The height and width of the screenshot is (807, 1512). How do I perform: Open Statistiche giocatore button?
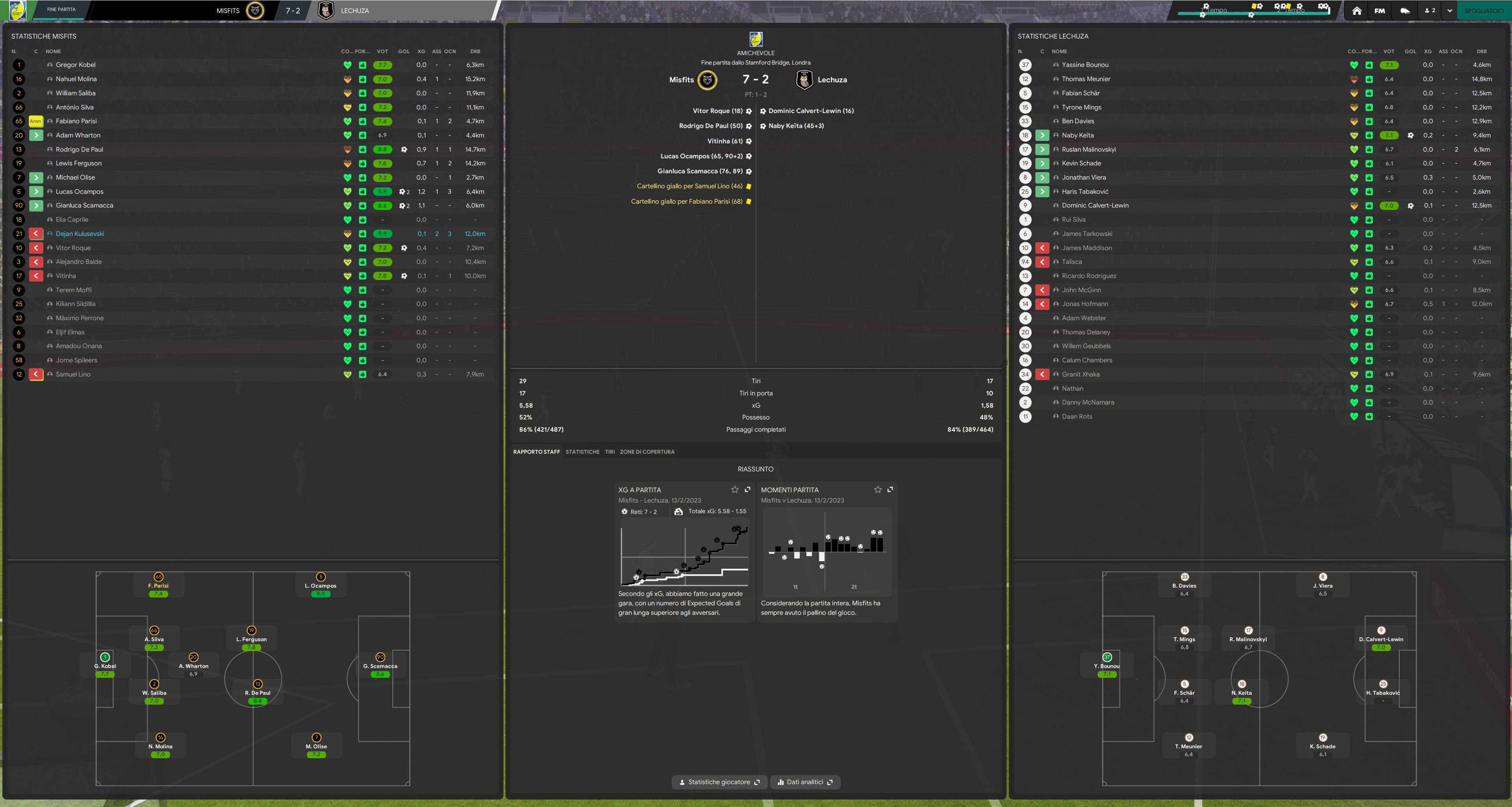tap(719, 782)
